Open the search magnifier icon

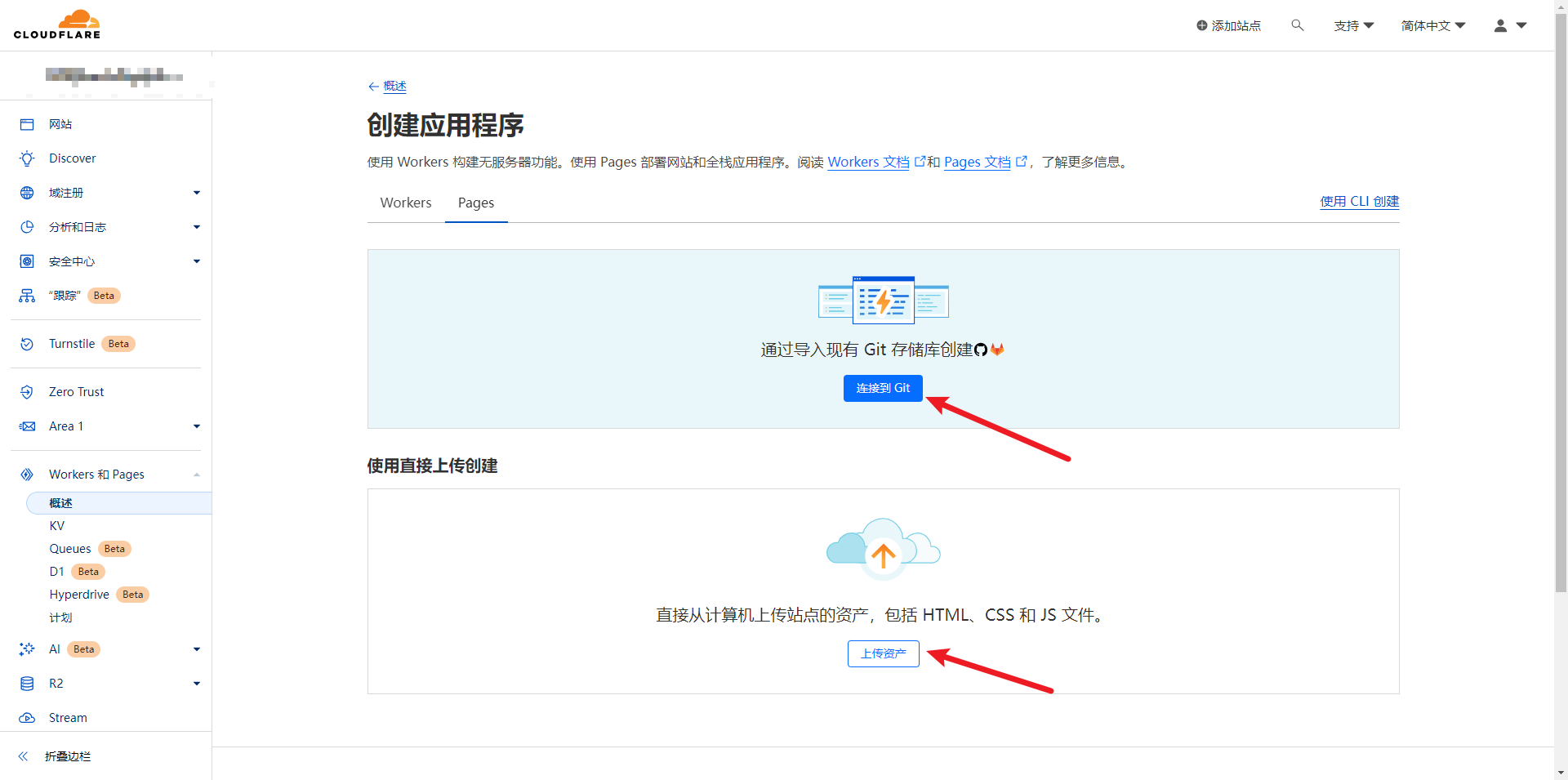pyautogui.click(x=1297, y=25)
